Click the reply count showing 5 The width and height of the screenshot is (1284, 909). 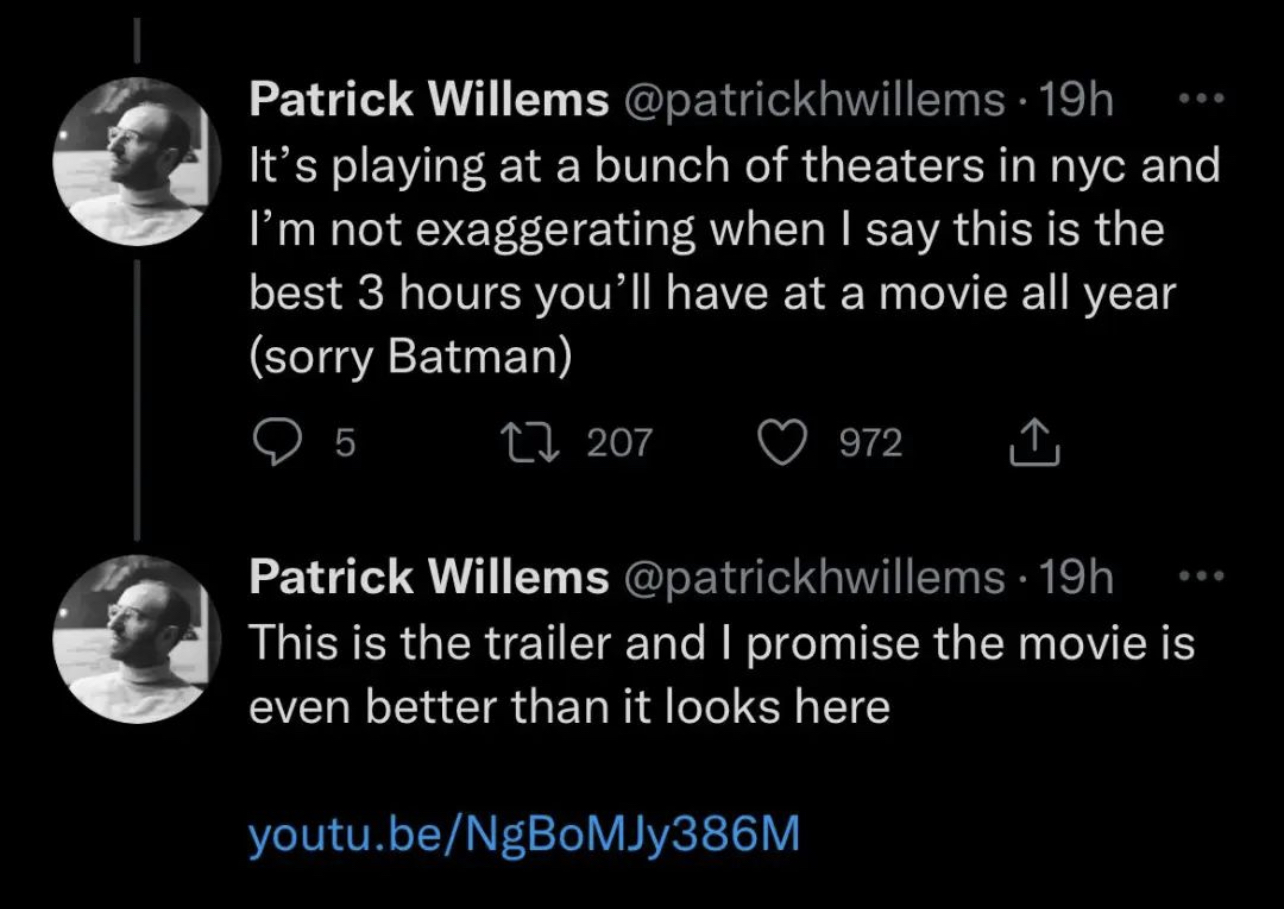point(342,442)
